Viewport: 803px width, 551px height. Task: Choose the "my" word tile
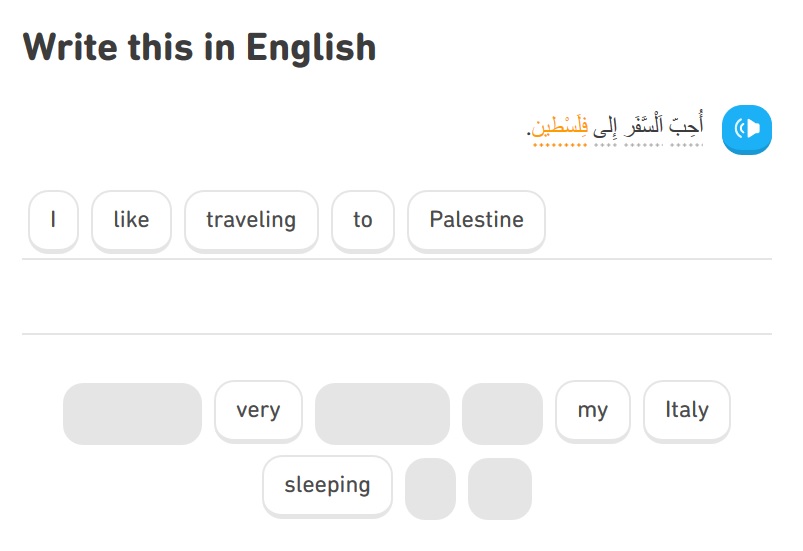[x=593, y=411]
